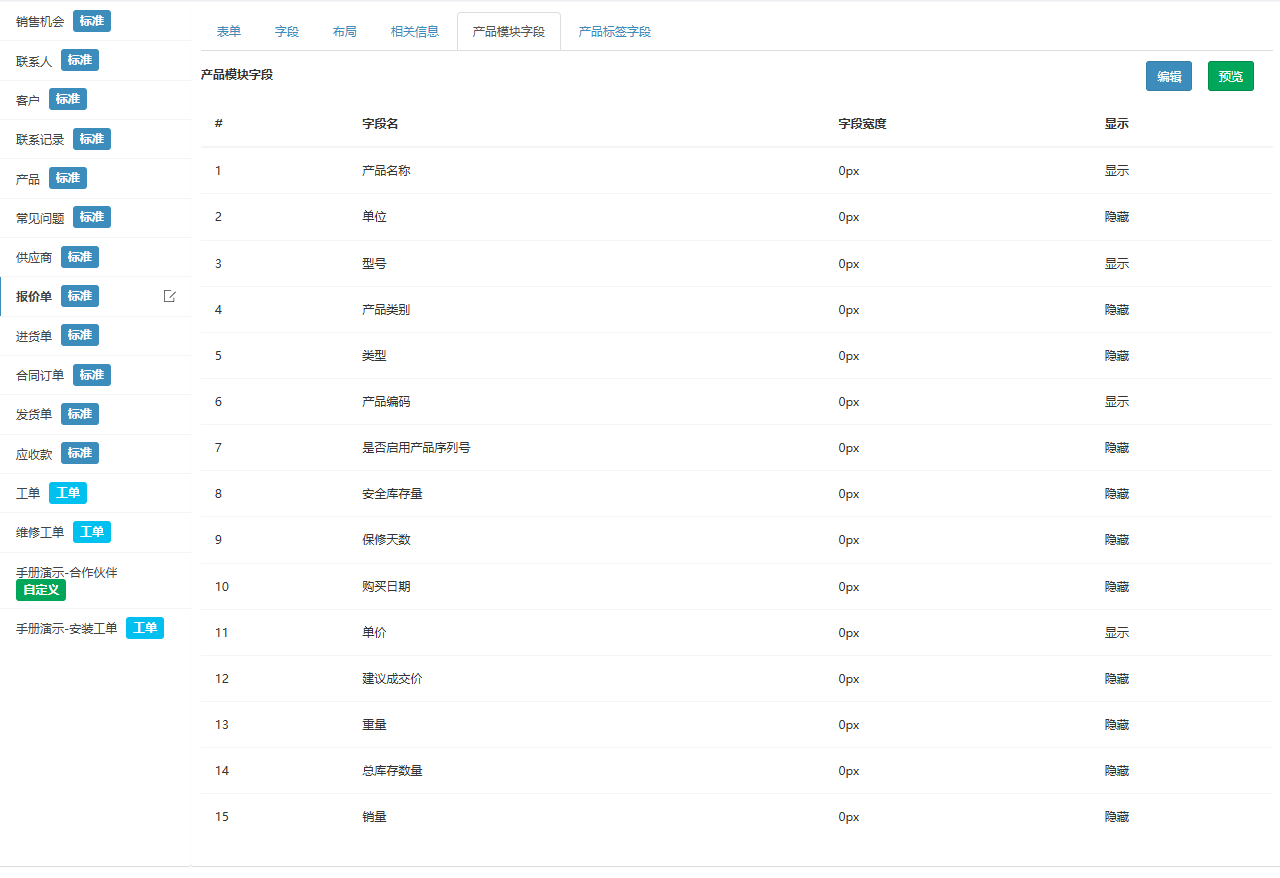Switch to the 表单 tab
The image size is (1280, 878).
pyautogui.click(x=229, y=31)
